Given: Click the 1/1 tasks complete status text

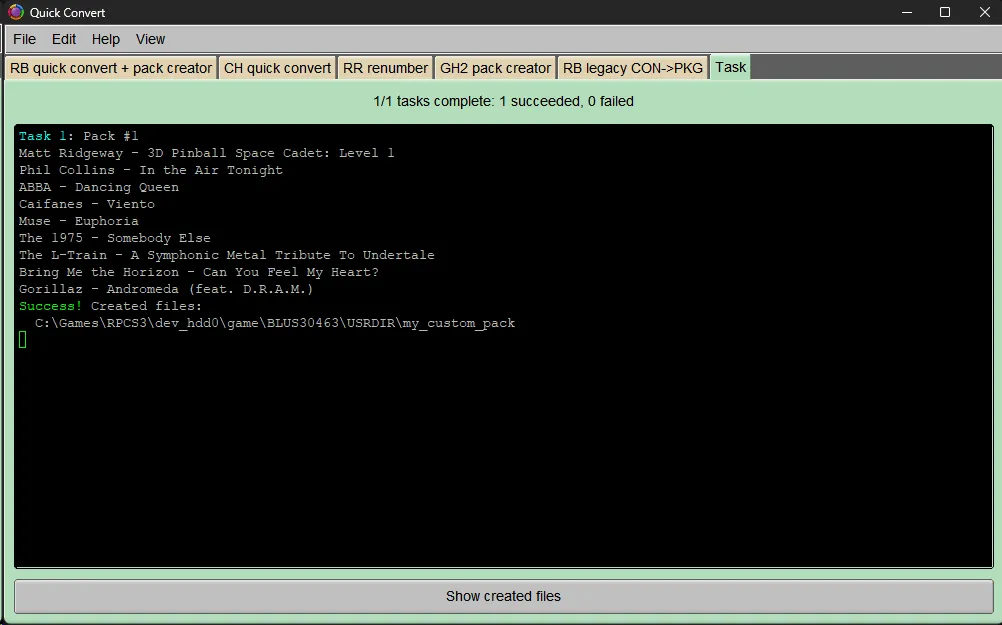Looking at the screenshot, I should point(501,101).
